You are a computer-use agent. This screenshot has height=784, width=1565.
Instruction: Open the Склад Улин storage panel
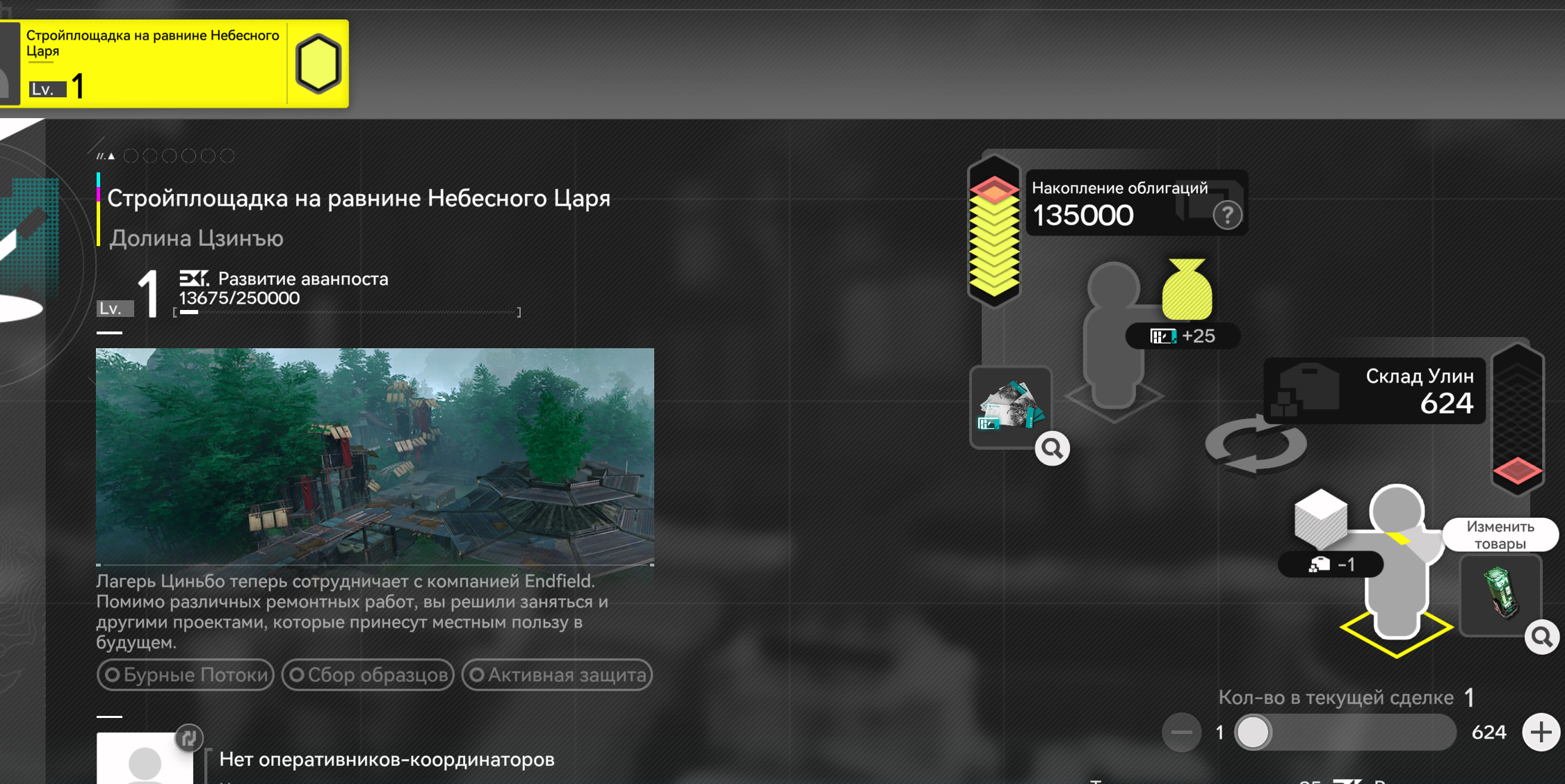pos(1375,390)
